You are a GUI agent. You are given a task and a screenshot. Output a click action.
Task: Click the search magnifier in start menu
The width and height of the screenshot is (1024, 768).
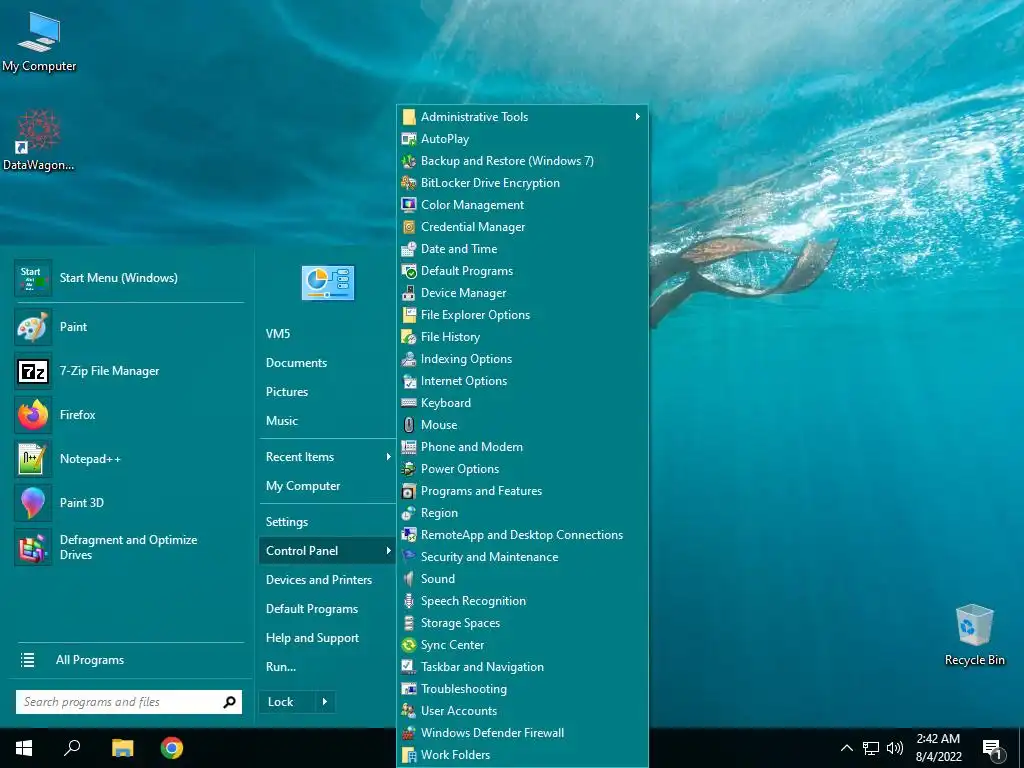[230, 702]
